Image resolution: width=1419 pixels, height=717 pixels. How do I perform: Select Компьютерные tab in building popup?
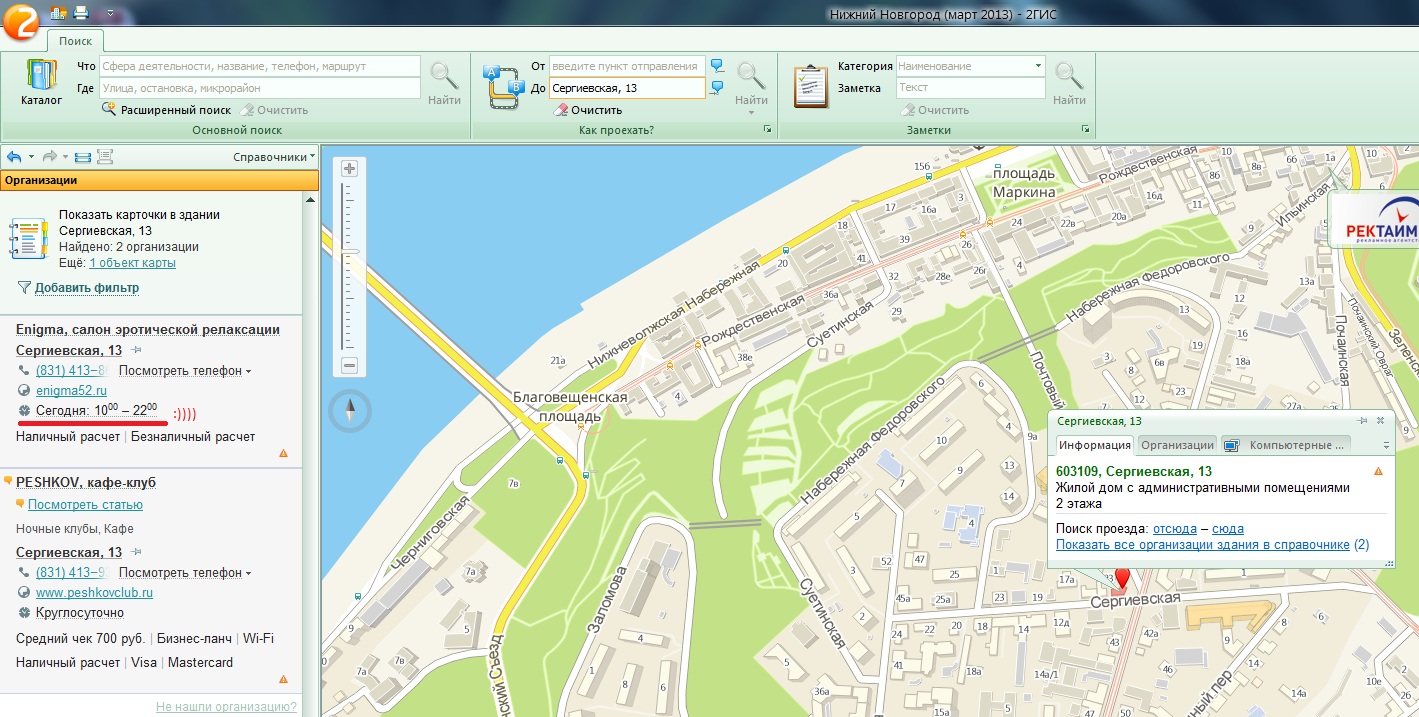pyautogui.click(x=1287, y=445)
